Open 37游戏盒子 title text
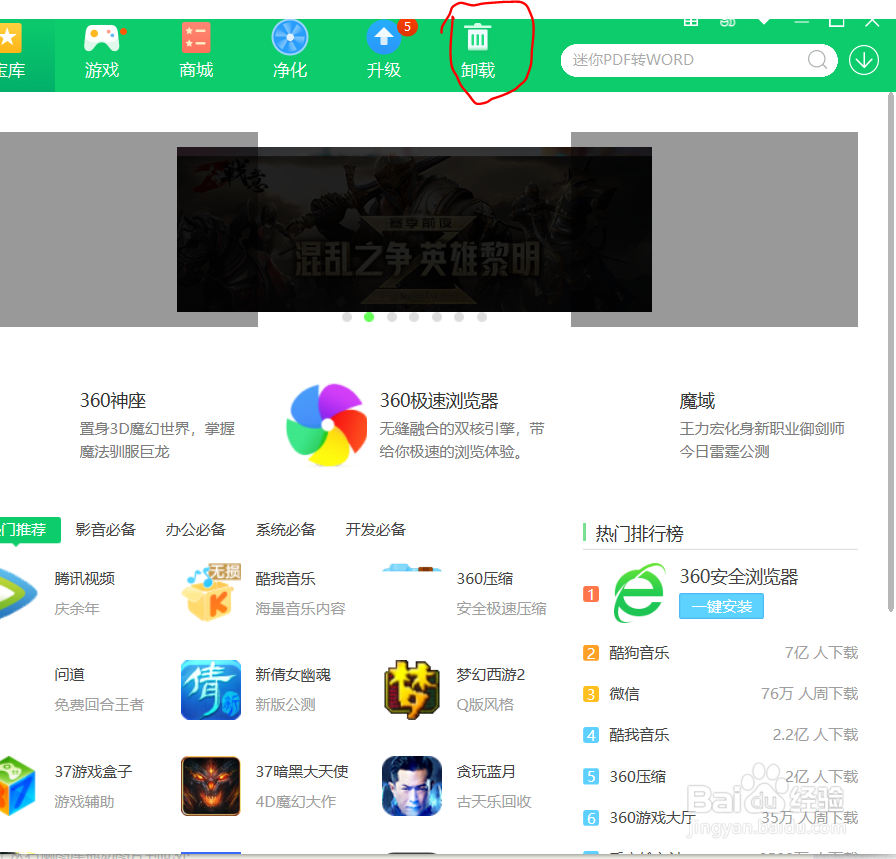The height and width of the screenshot is (859, 896). pyautogui.click(x=93, y=772)
